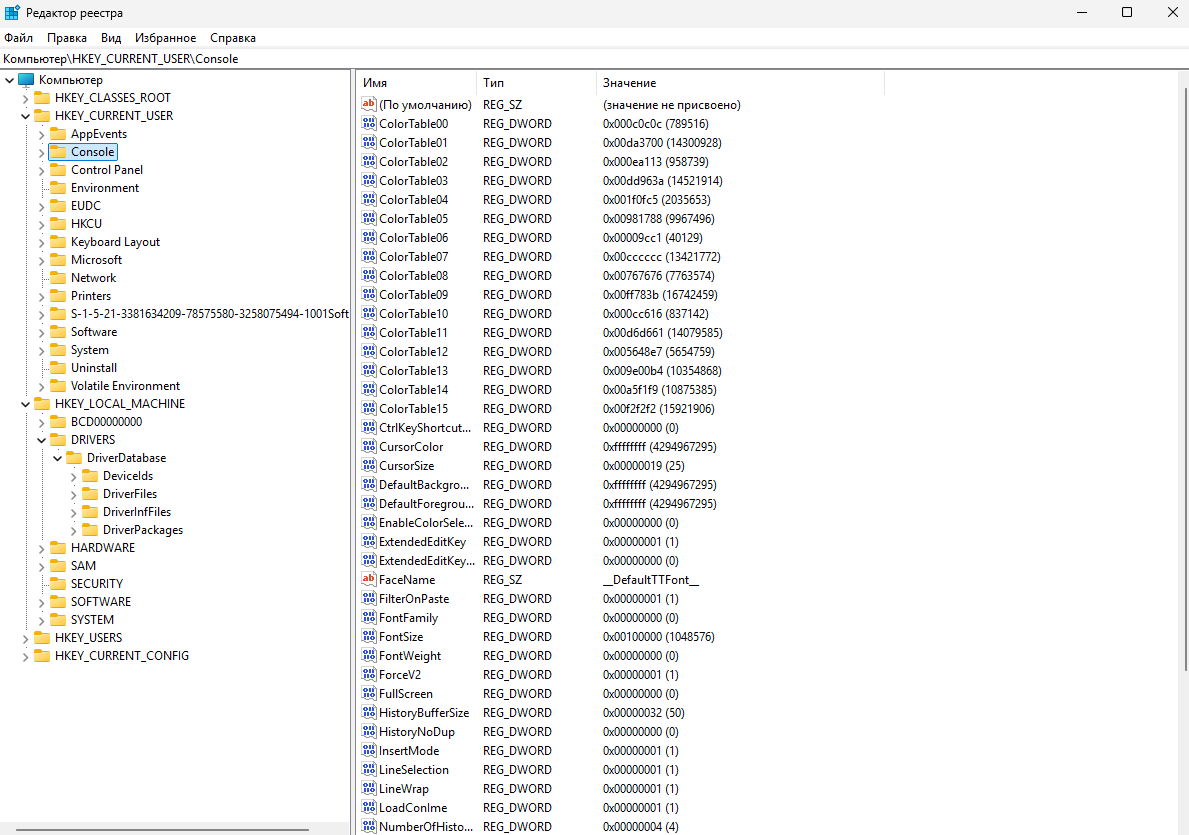Click the folder icon of the DriverDatabase key
The image size is (1189, 835).
(x=74, y=458)
